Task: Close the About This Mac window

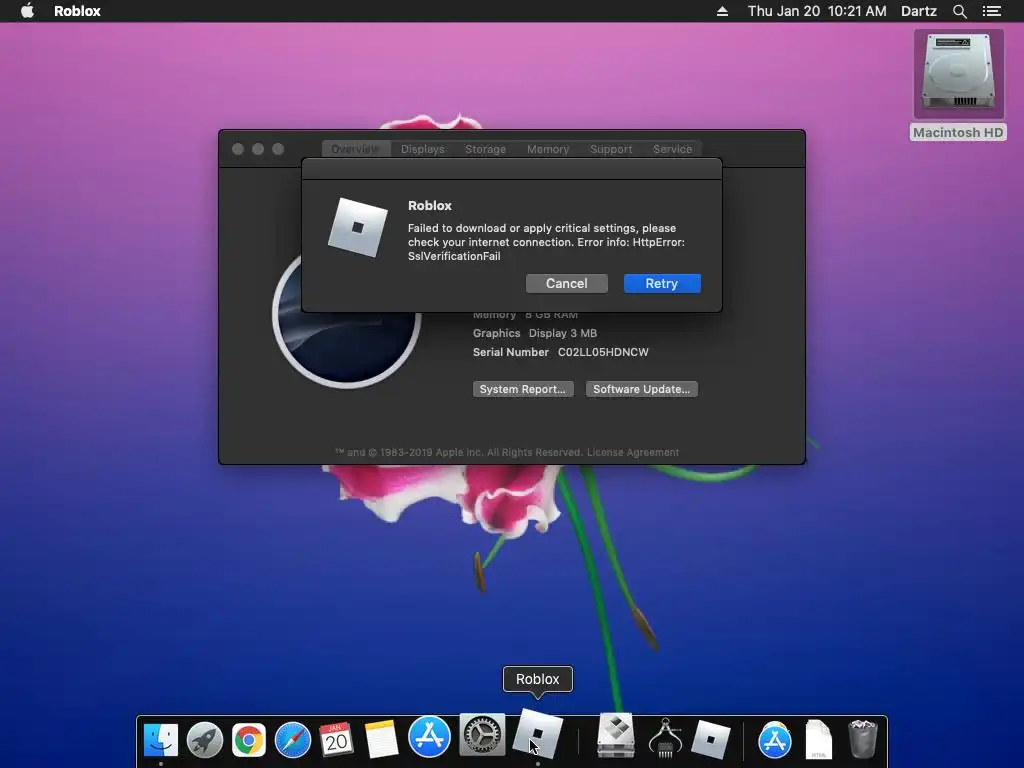Action: point(238,149)
